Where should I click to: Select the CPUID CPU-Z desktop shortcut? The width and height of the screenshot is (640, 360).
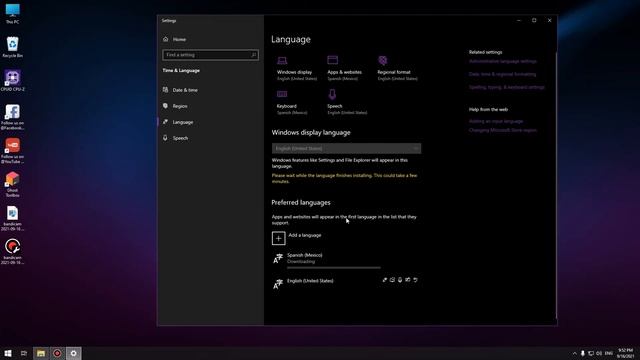point(13,80)
